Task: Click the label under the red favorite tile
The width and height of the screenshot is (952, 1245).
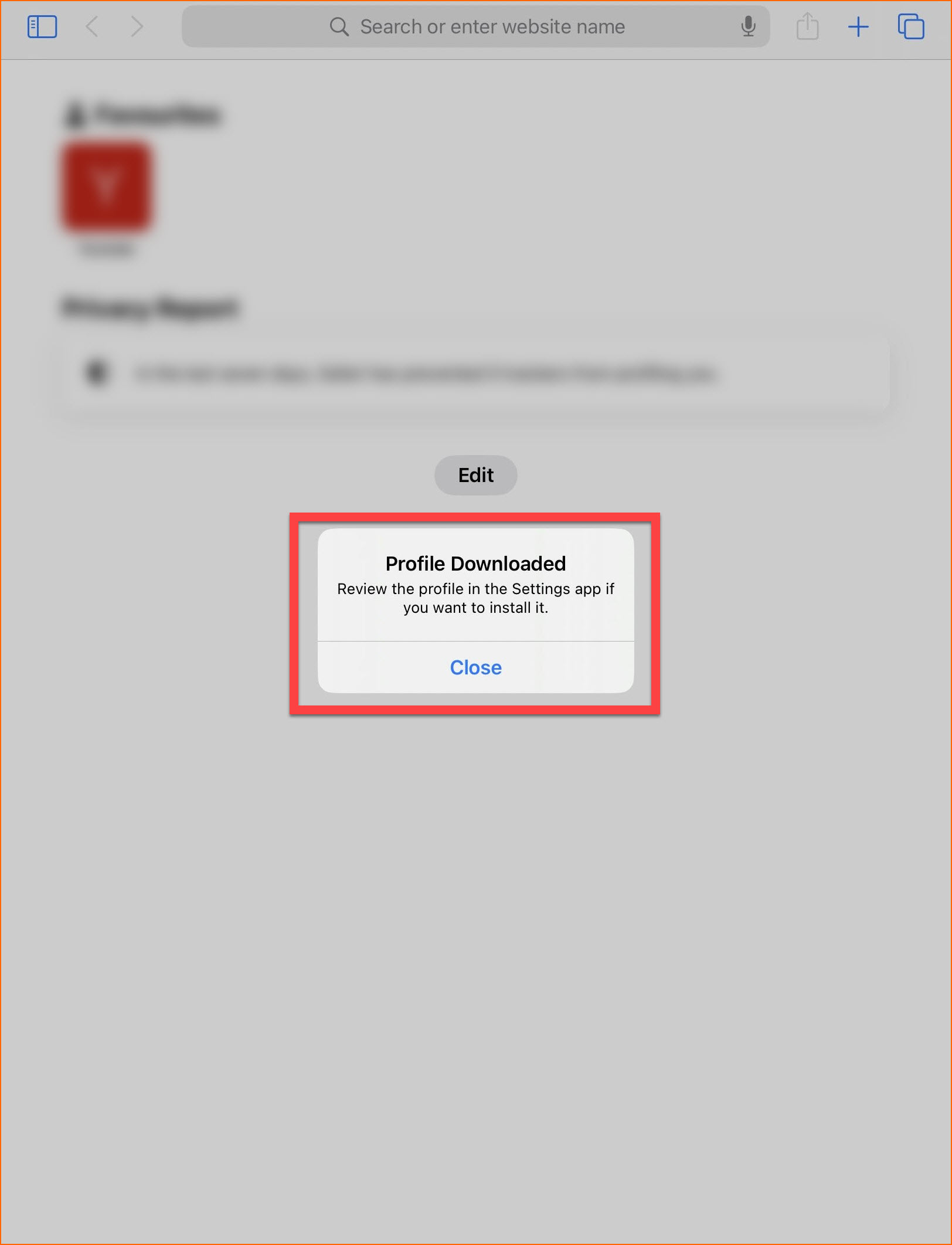Action: point(106,250)
